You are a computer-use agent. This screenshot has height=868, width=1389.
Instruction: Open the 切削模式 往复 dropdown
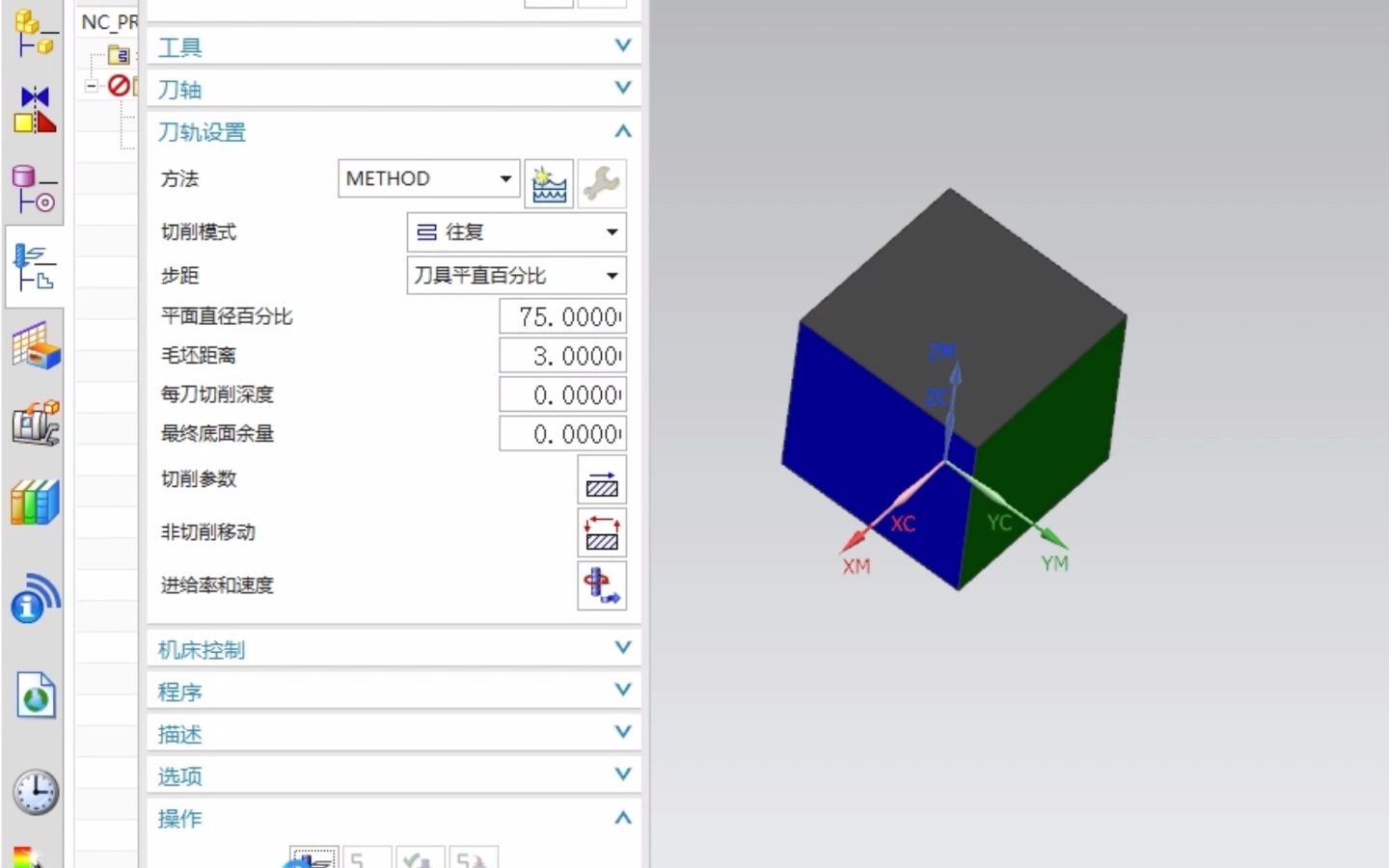point(516,232)
